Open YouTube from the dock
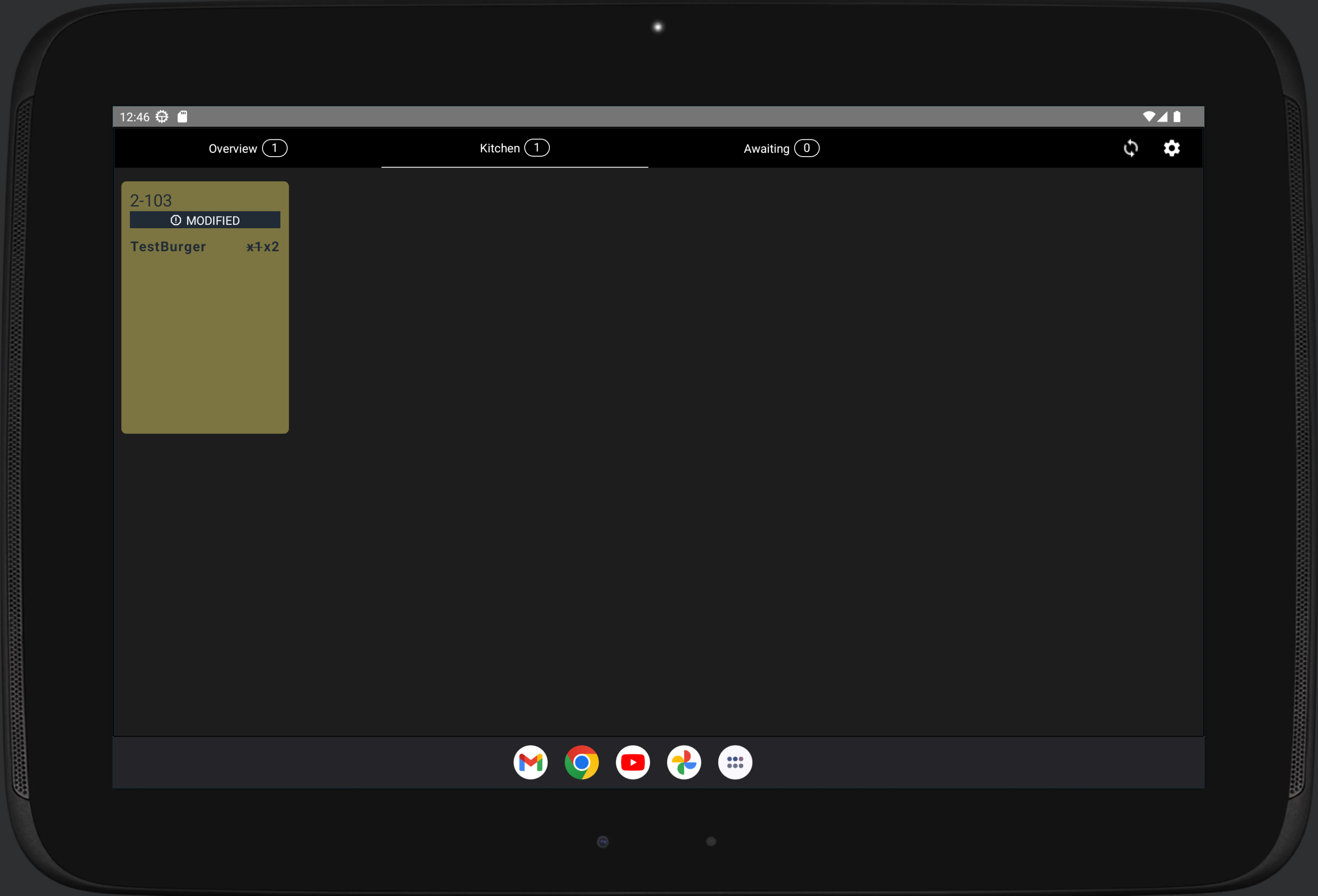Screen dimensions: 1318x896 (632, 762)
